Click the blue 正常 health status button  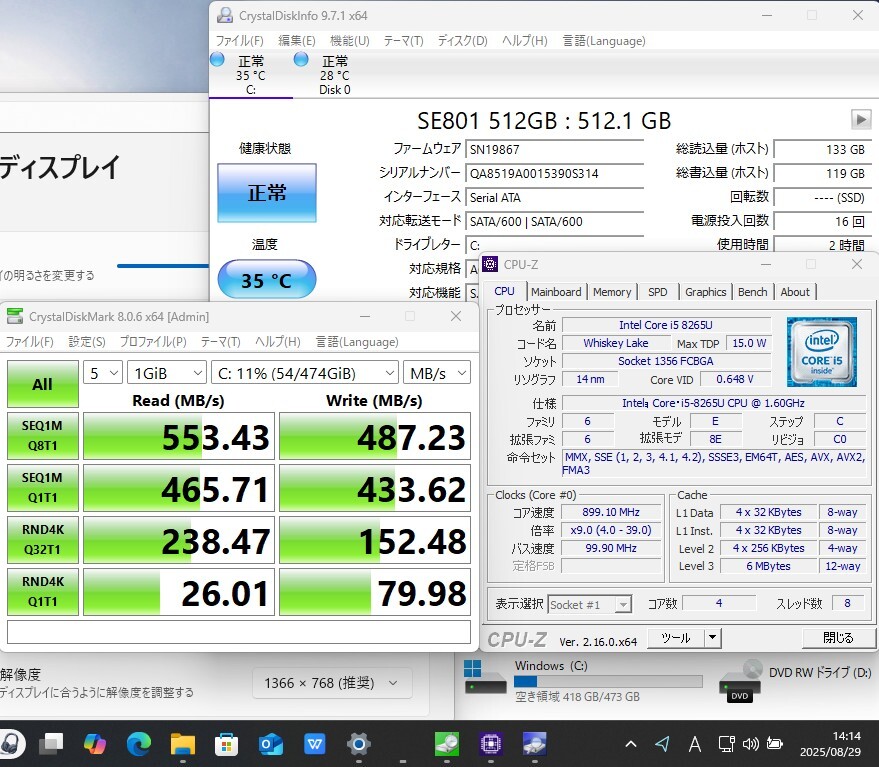coord(266,192)
